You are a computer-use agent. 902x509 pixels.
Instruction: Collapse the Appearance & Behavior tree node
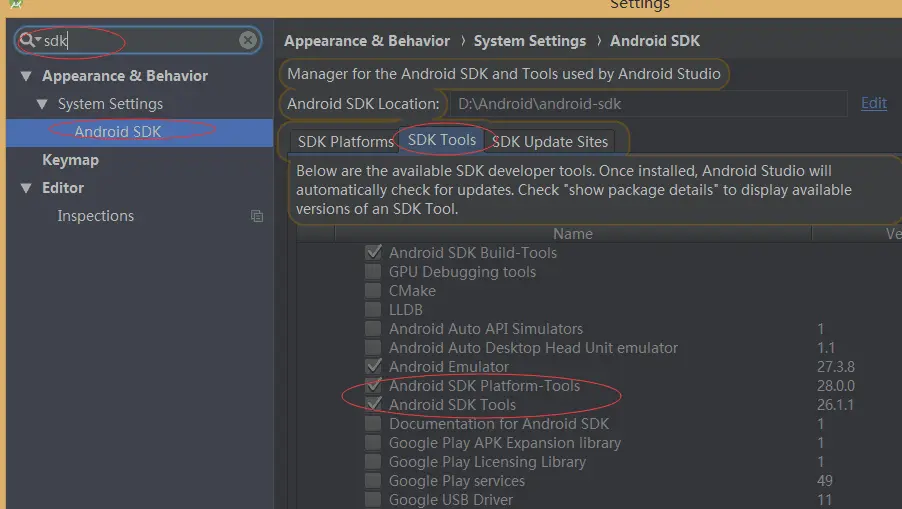[x=26, y=76]
